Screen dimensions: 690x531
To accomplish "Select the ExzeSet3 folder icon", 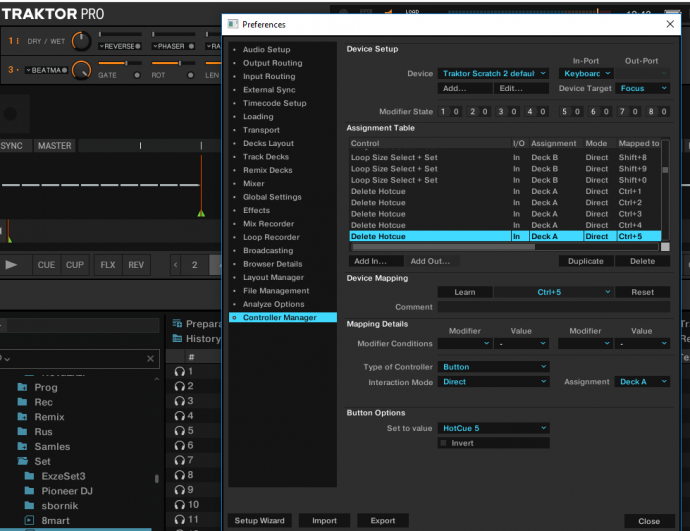I will [x=29, y=476].
